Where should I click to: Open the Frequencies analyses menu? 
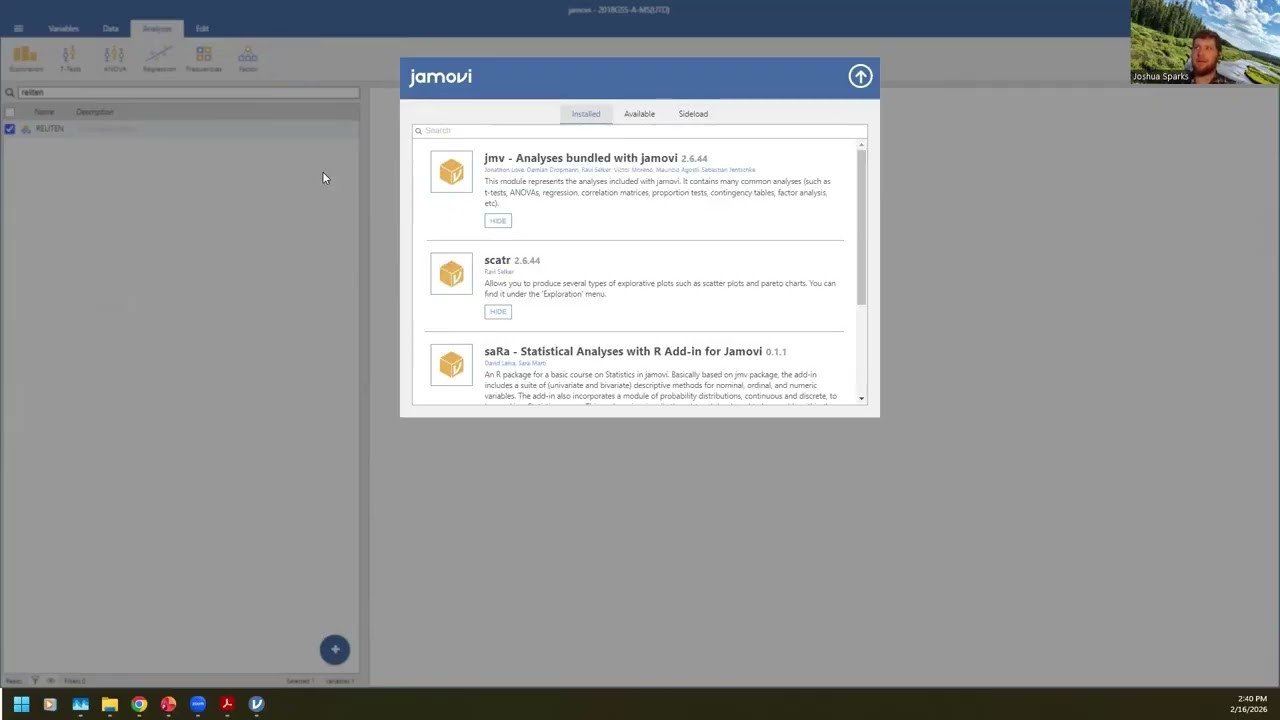point(203,59)
